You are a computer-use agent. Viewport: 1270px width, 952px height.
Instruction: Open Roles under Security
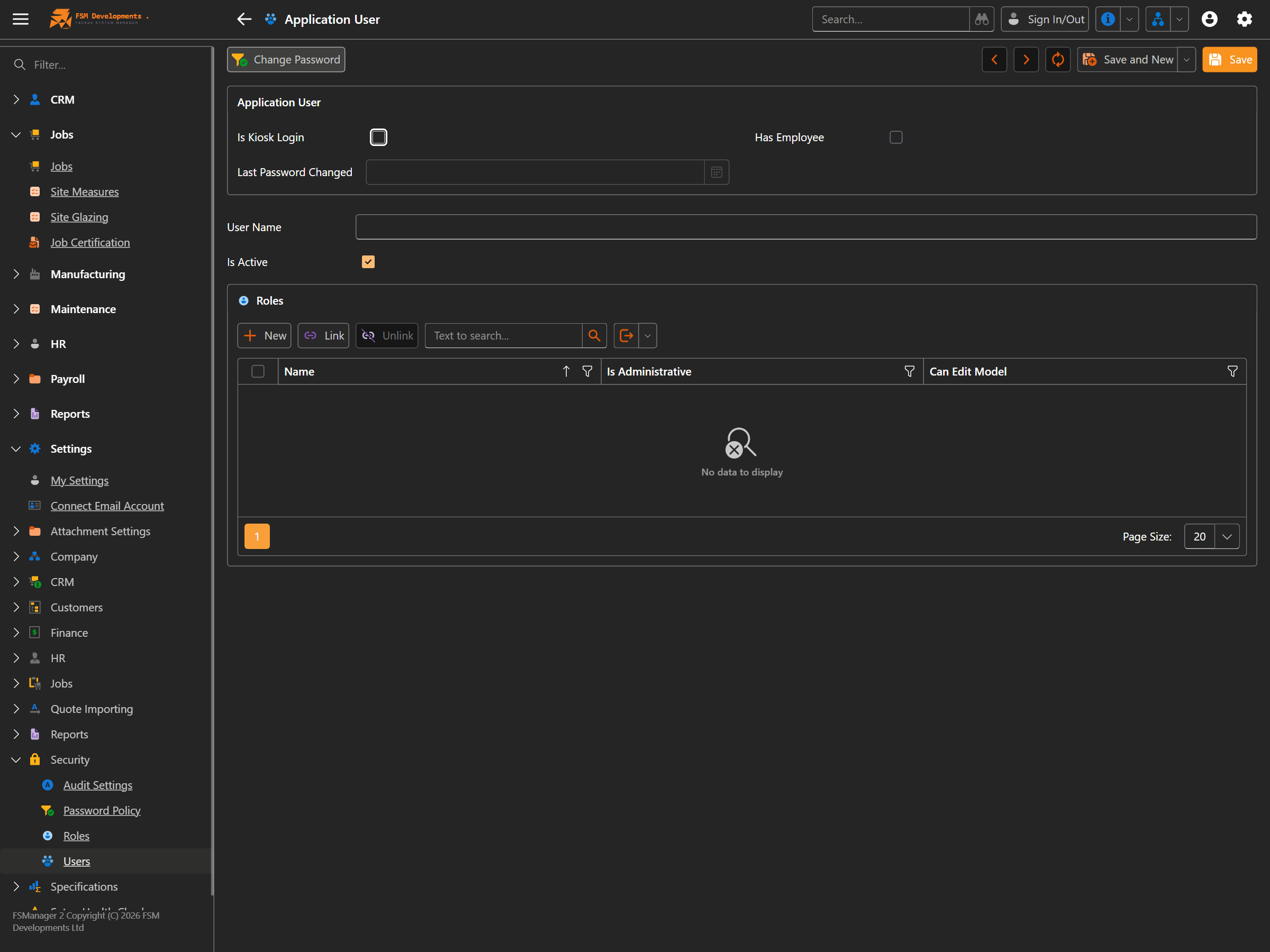tap(76, 836)
